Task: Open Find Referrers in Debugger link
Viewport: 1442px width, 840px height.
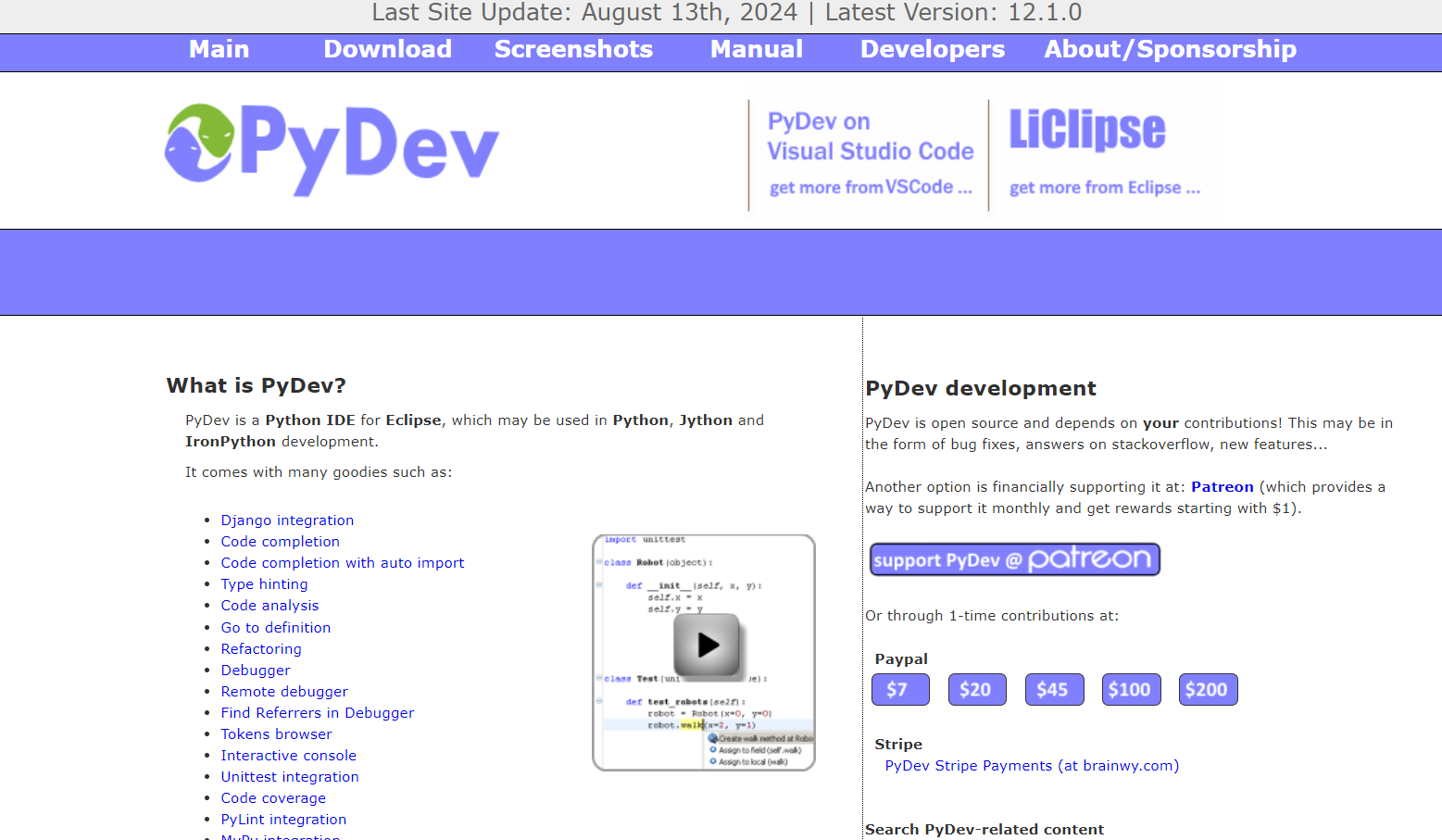Action: [318, 713]
